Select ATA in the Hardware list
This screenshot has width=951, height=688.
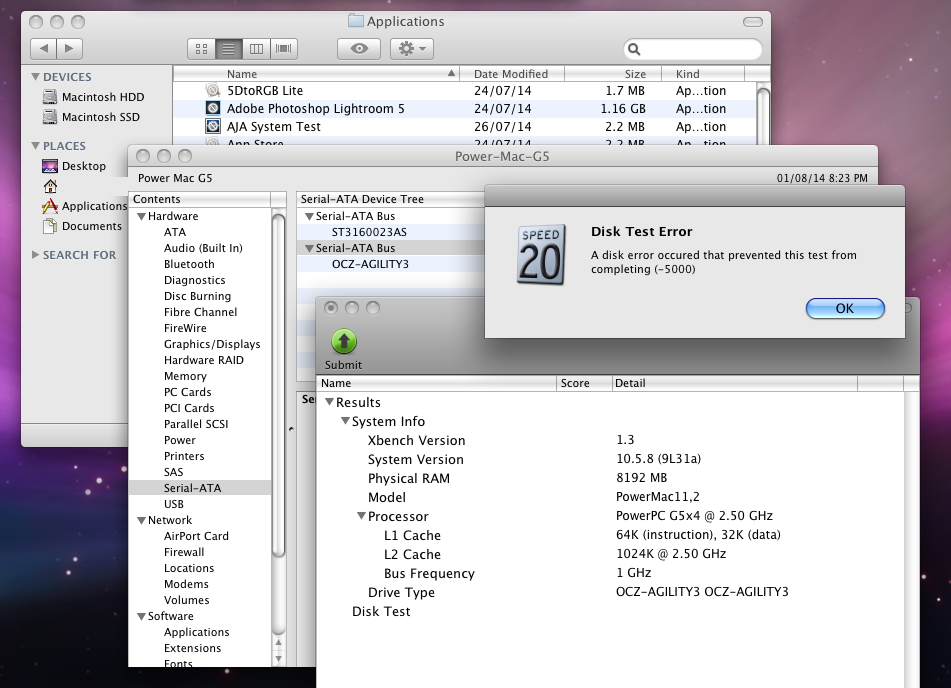[x=175, y=232]
